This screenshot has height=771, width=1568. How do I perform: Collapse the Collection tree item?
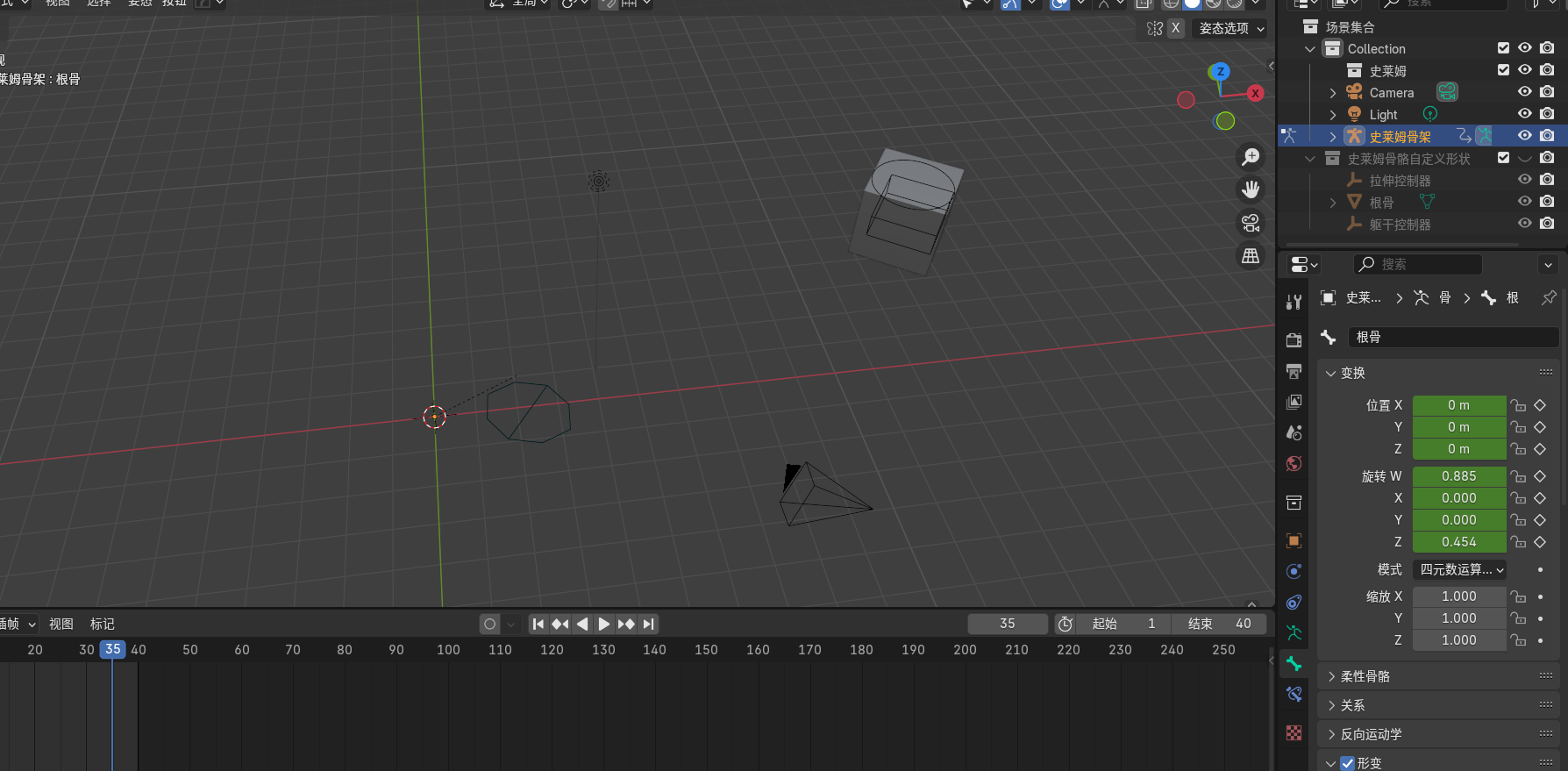tap(1310, 49)
